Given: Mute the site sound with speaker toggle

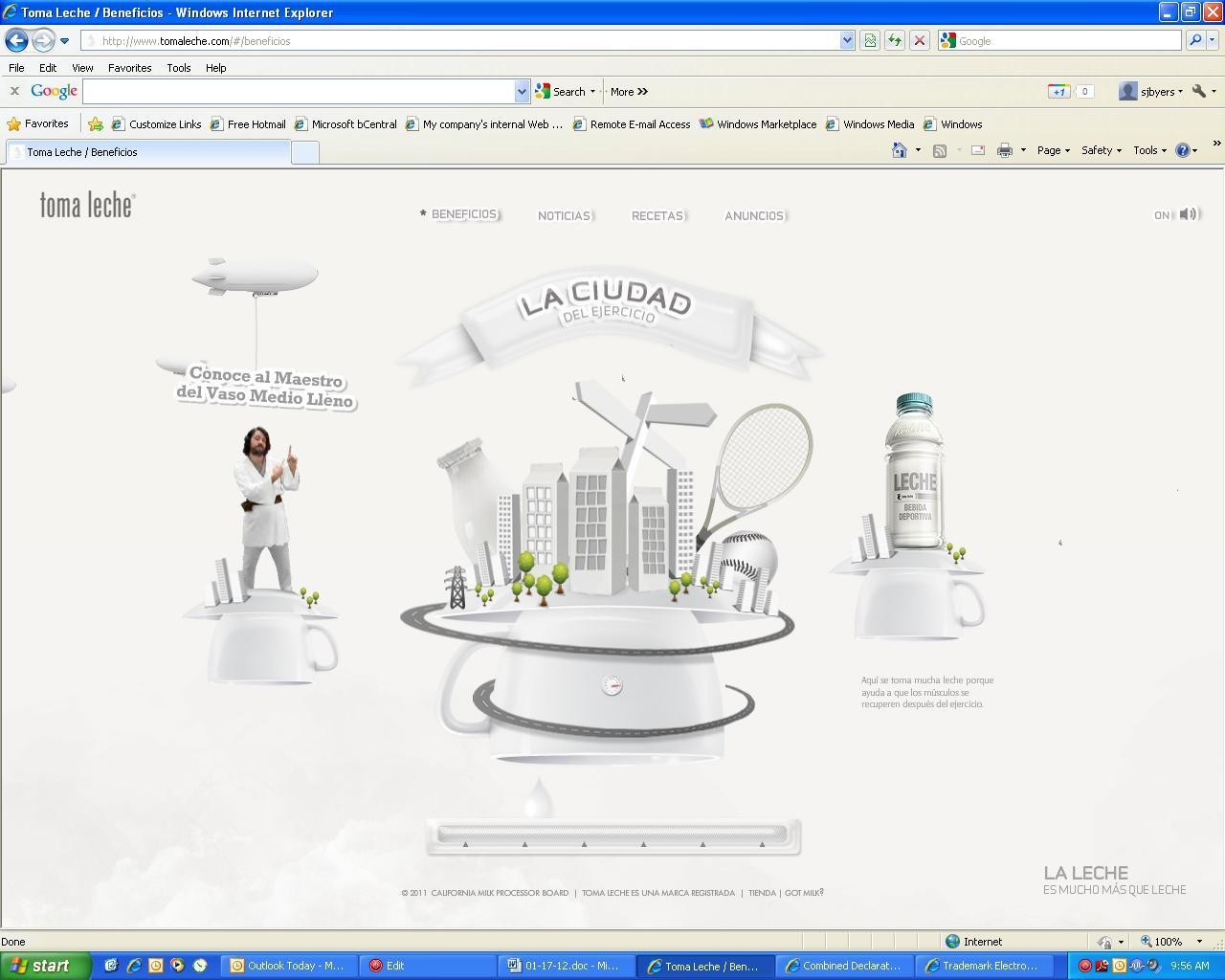Looking at the screenshot, I should click(1188, 214).
